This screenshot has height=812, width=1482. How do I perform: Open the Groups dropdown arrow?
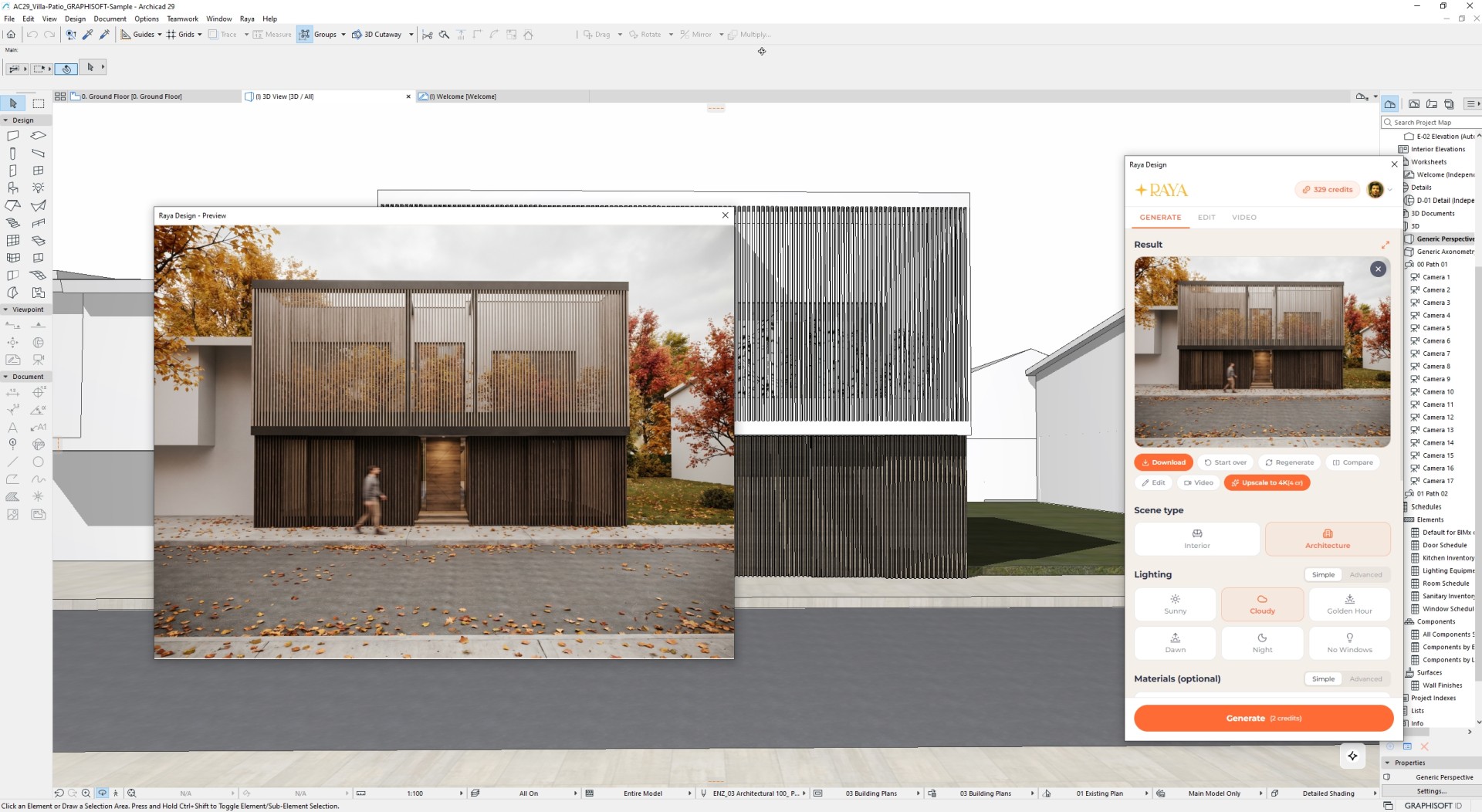click(x=343, y=35)
